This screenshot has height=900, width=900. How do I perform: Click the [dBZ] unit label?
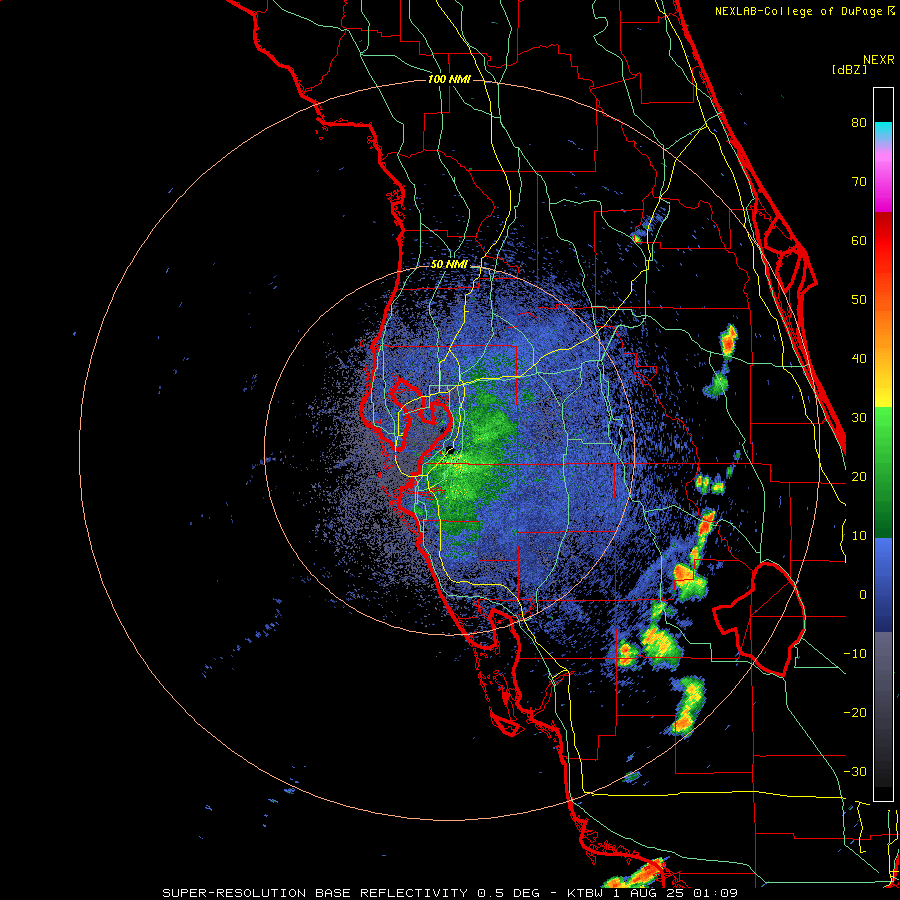pyautogui.click(x=849, y=69)
